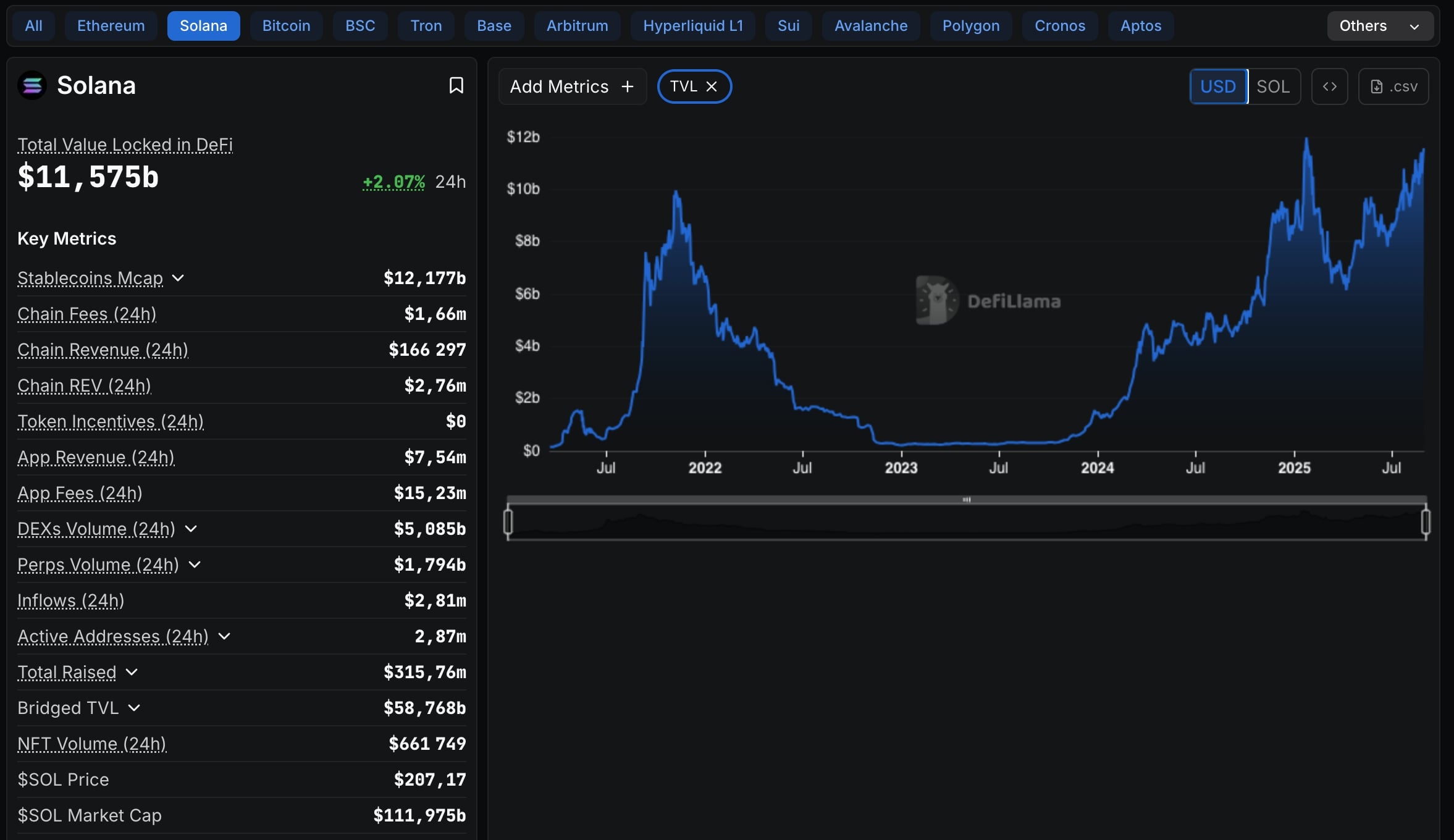Select the Bitcoin chain tab

point(287,26)
